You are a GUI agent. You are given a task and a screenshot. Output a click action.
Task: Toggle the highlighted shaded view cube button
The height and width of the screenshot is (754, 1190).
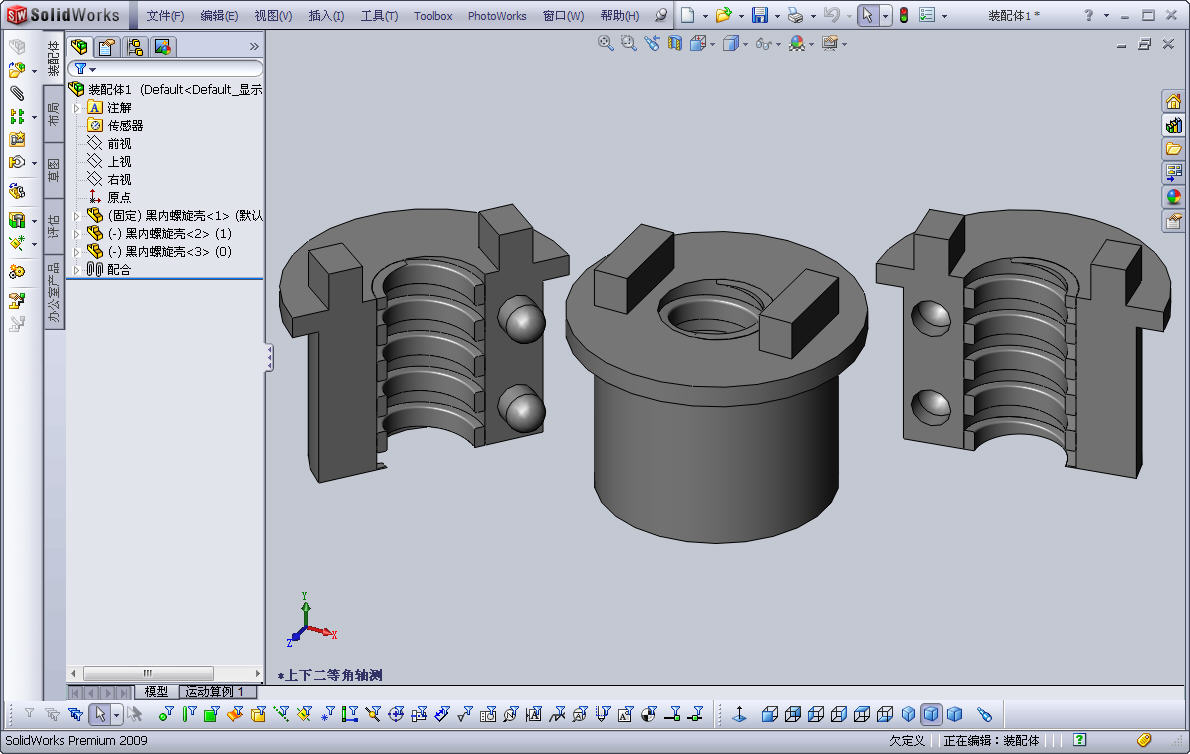coord(931,714)
